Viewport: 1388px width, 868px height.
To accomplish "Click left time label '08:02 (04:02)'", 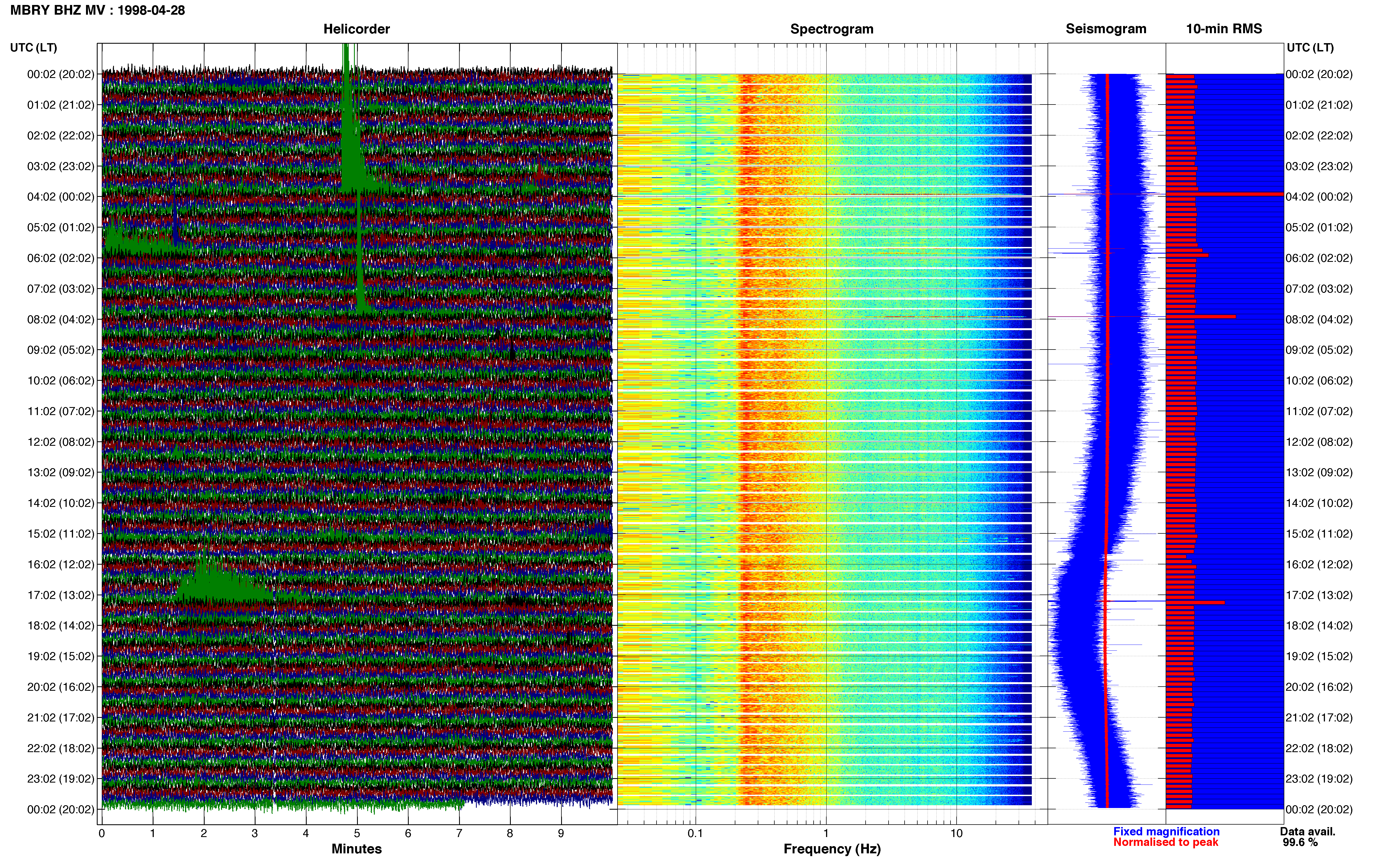I will click(x=60, y=320).
